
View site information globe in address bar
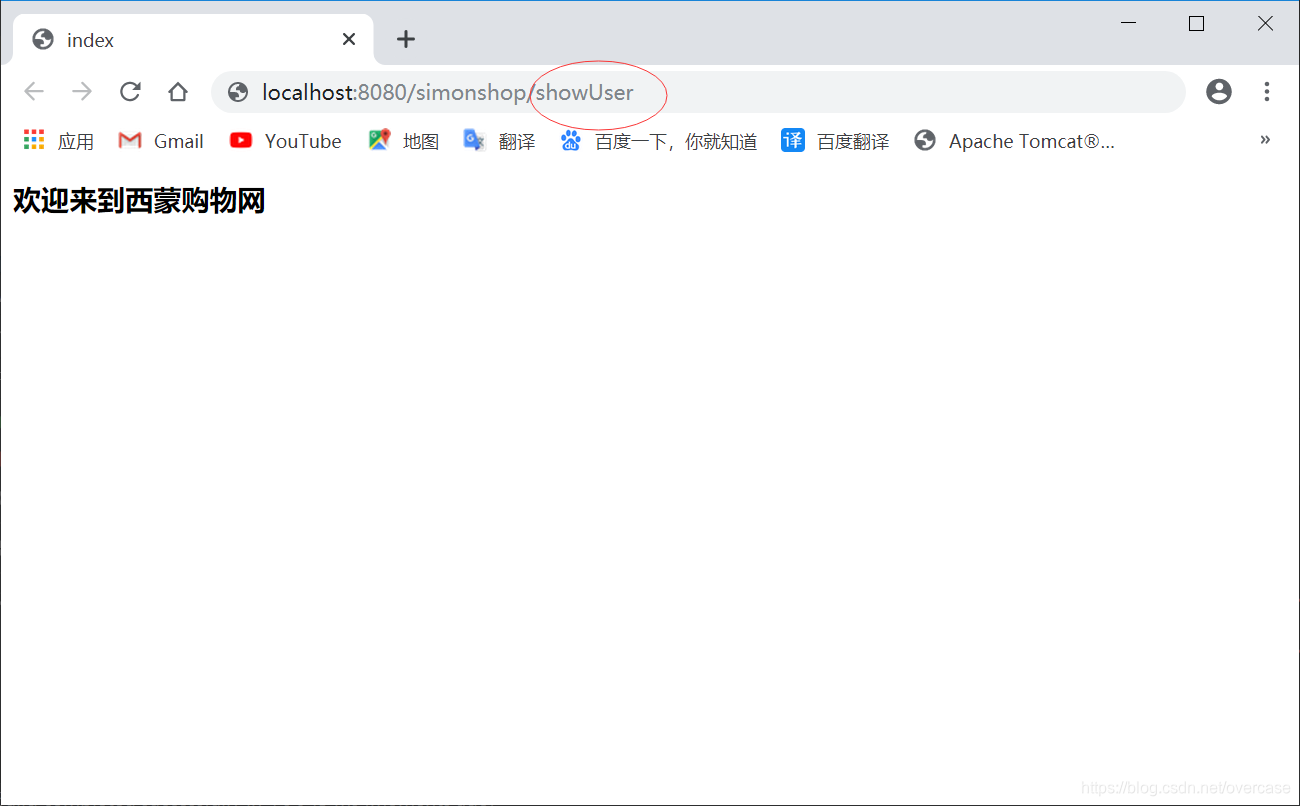[x=238, y=93]
